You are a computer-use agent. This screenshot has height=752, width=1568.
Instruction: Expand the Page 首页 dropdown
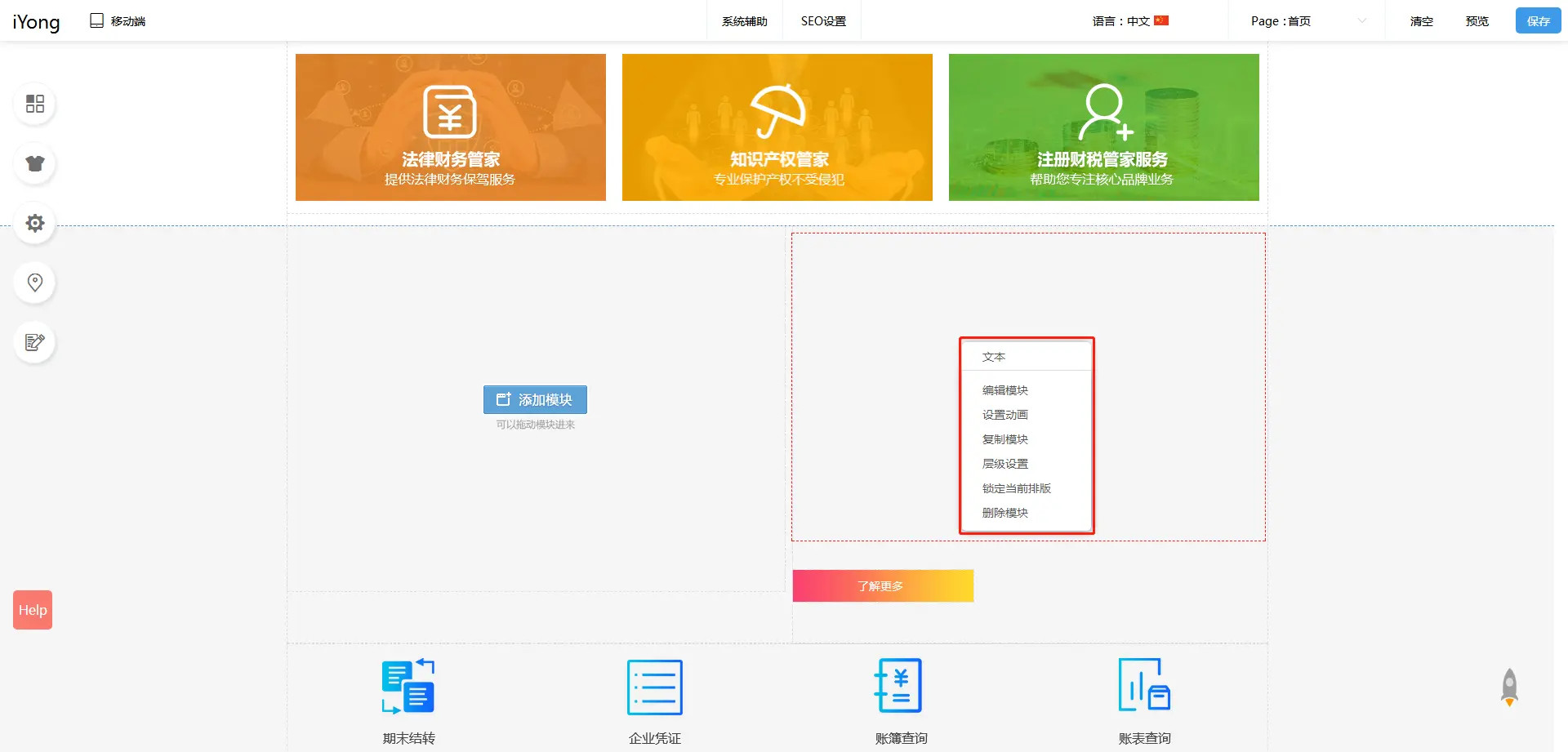[1307, 21]
